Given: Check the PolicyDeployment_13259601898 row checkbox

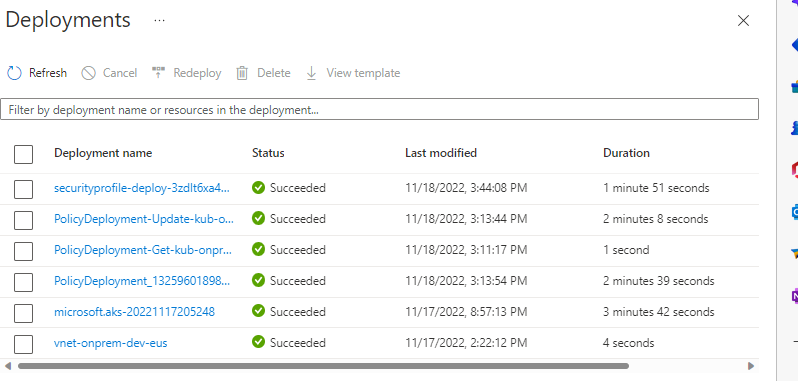Looking at the screenshot, I should pos(23,282).
